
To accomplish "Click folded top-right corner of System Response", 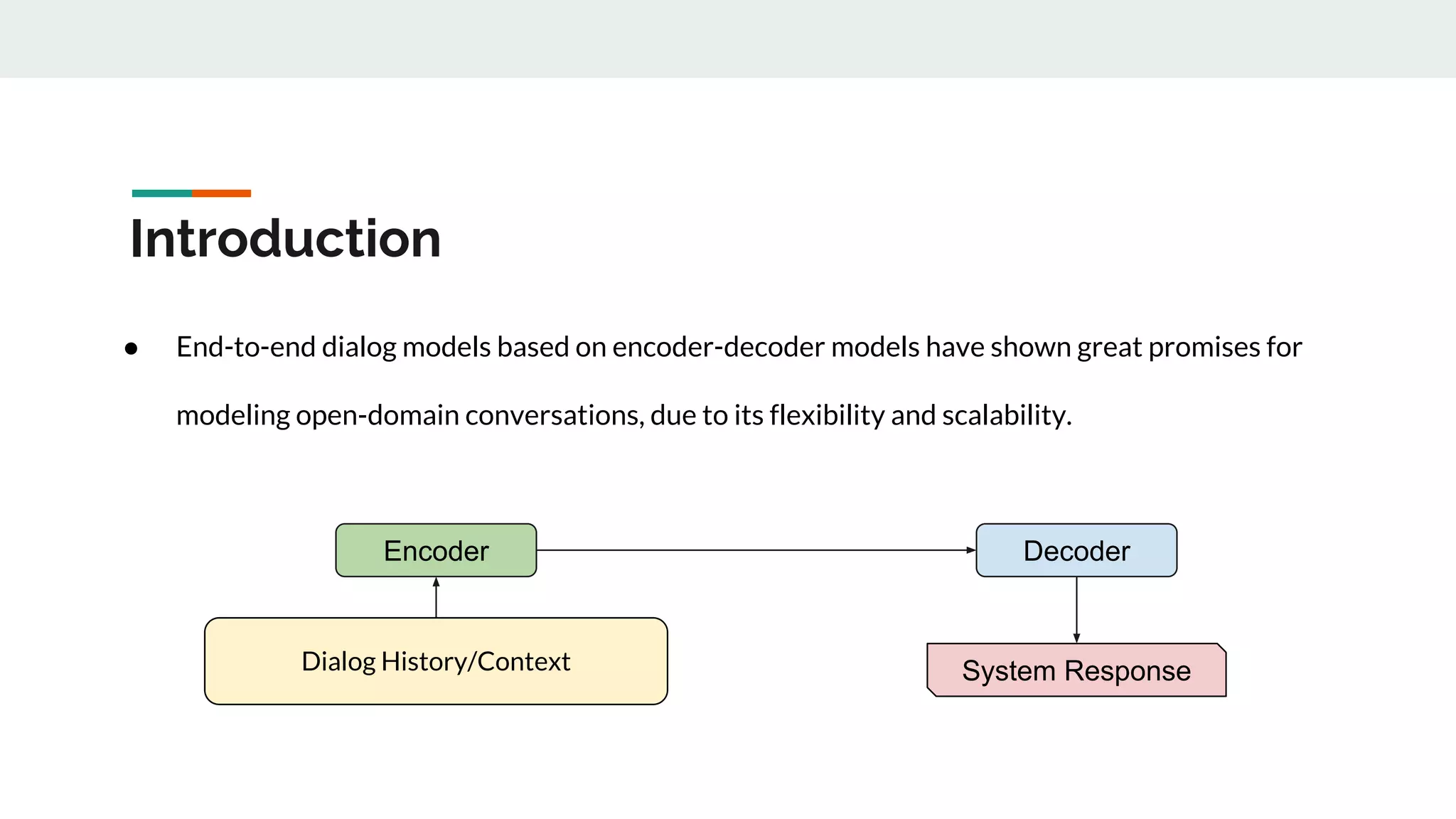I will [1221, 648].
